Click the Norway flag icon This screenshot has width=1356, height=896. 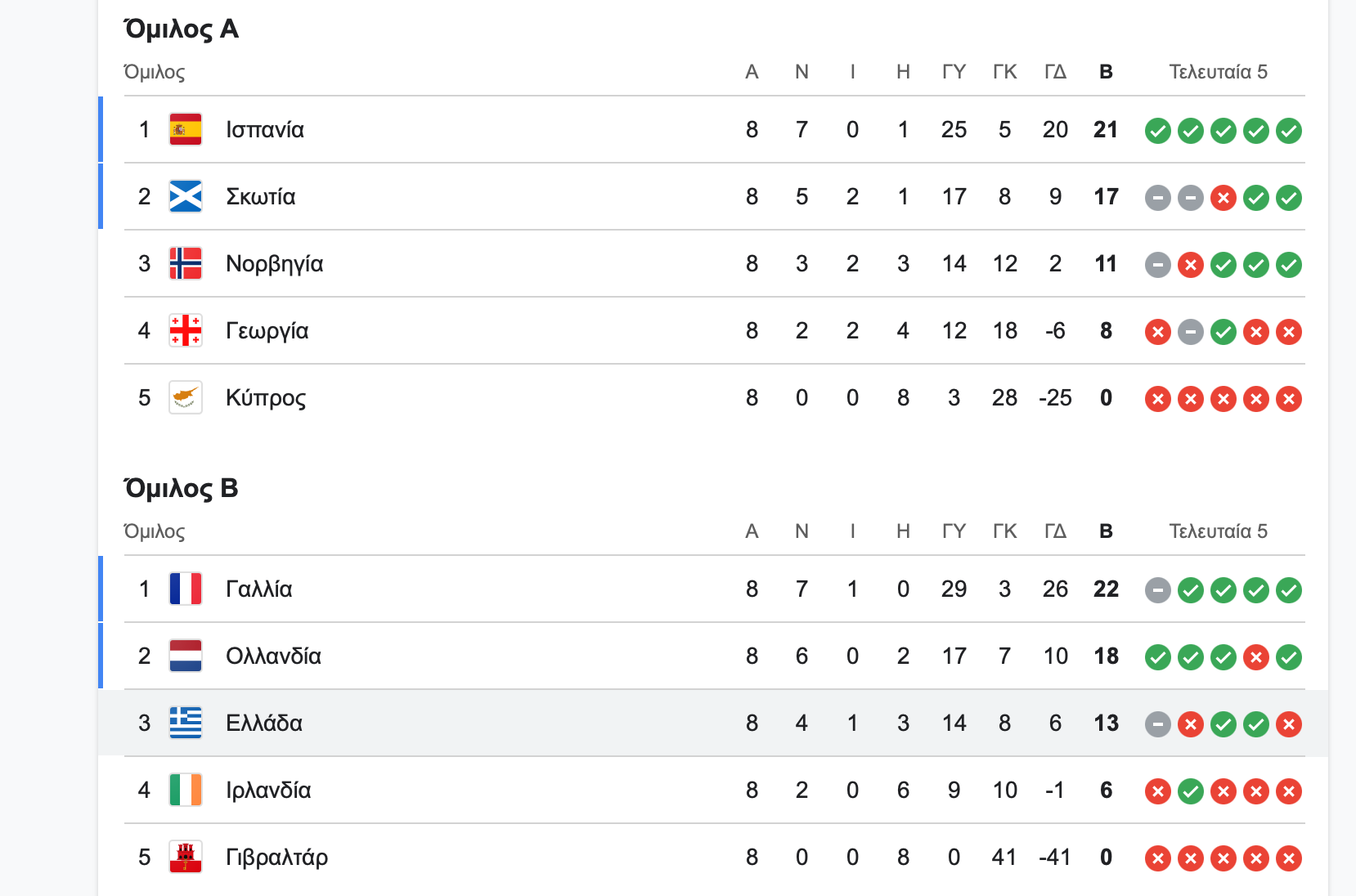click(186, 263)
